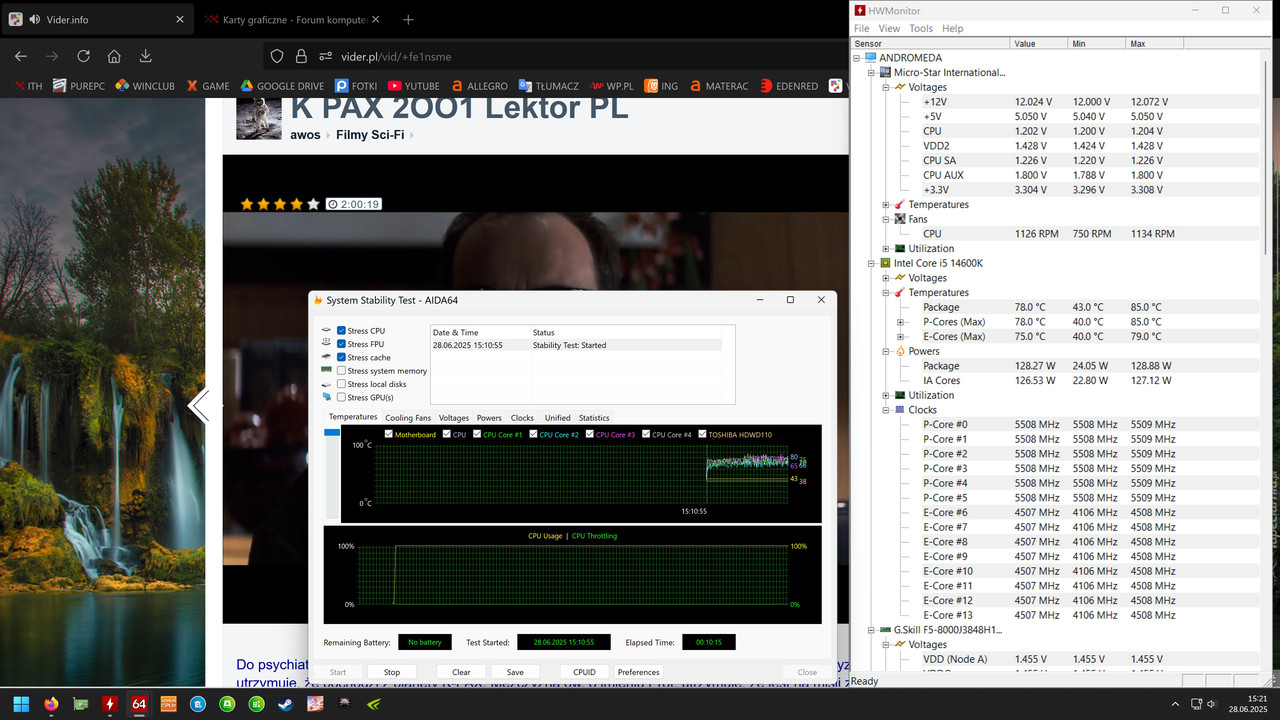Uncheck Stress CPU in AIDA64
This screenshot has height=720, width=1280.
[x=342, y=331]
